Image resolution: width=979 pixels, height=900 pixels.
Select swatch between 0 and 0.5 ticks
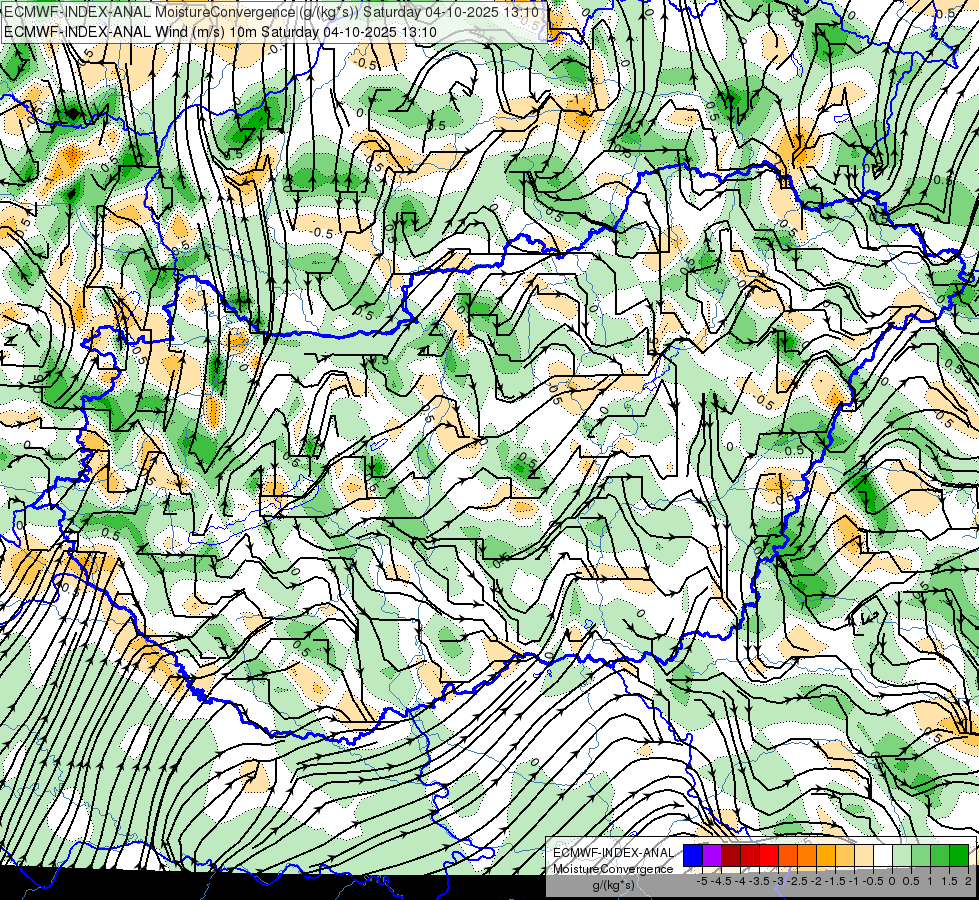click(902, 856)
